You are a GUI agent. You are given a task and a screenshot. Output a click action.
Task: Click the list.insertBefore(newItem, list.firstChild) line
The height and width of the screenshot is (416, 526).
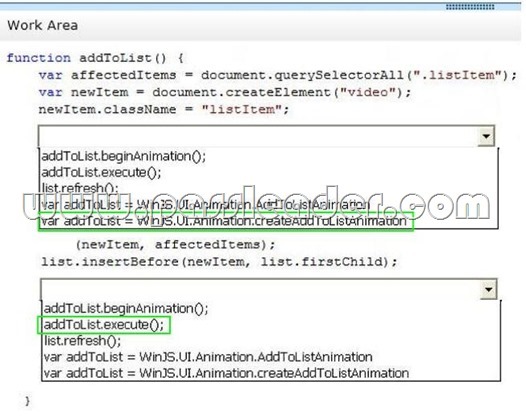point(219,262)
